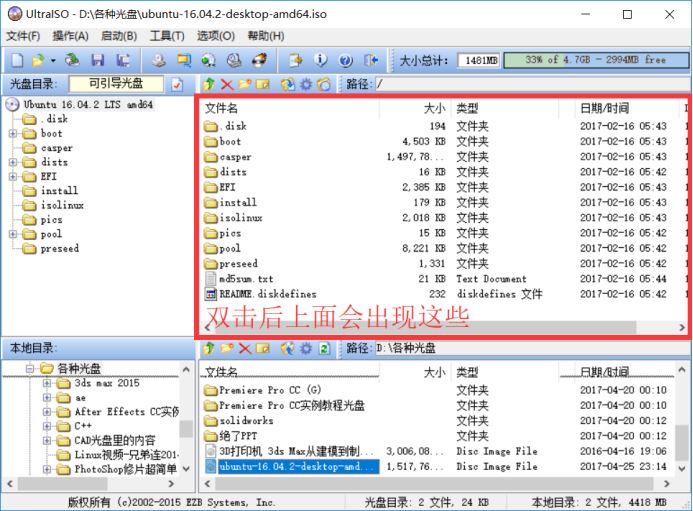Select the isolinux folder in the image tree
Screen dimensions: 693x511
62,206
